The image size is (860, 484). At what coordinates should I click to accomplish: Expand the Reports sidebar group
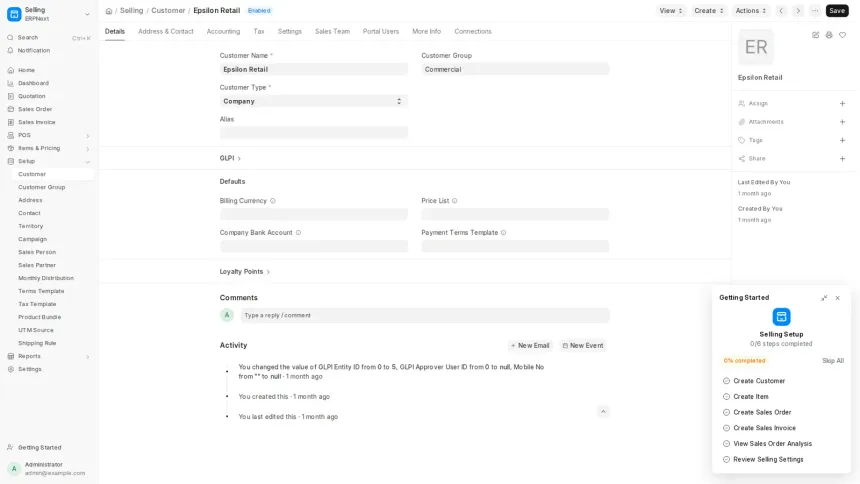point(87,357)
